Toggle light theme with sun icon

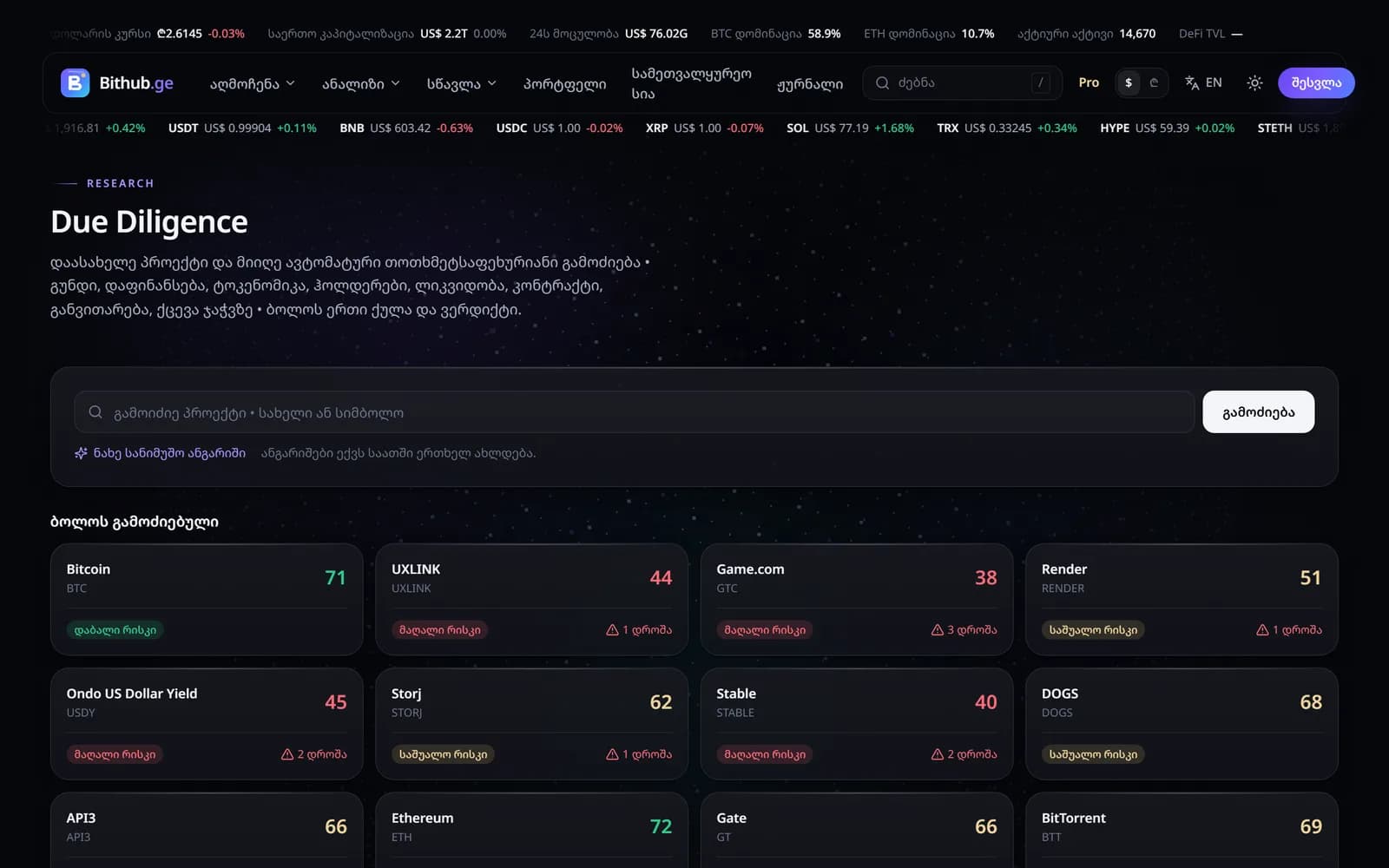[x=1254, y=83]
